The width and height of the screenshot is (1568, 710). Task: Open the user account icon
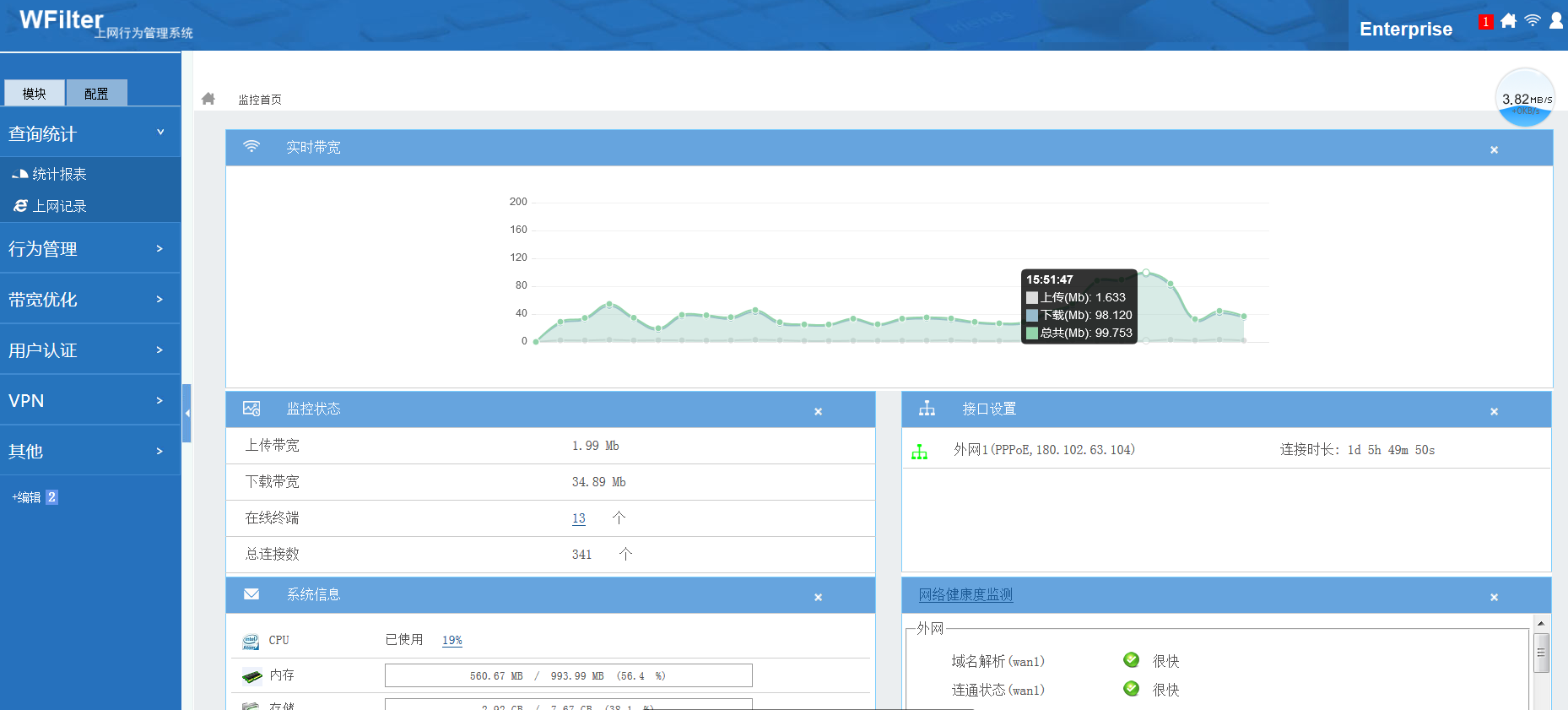tap(1556, 21)
